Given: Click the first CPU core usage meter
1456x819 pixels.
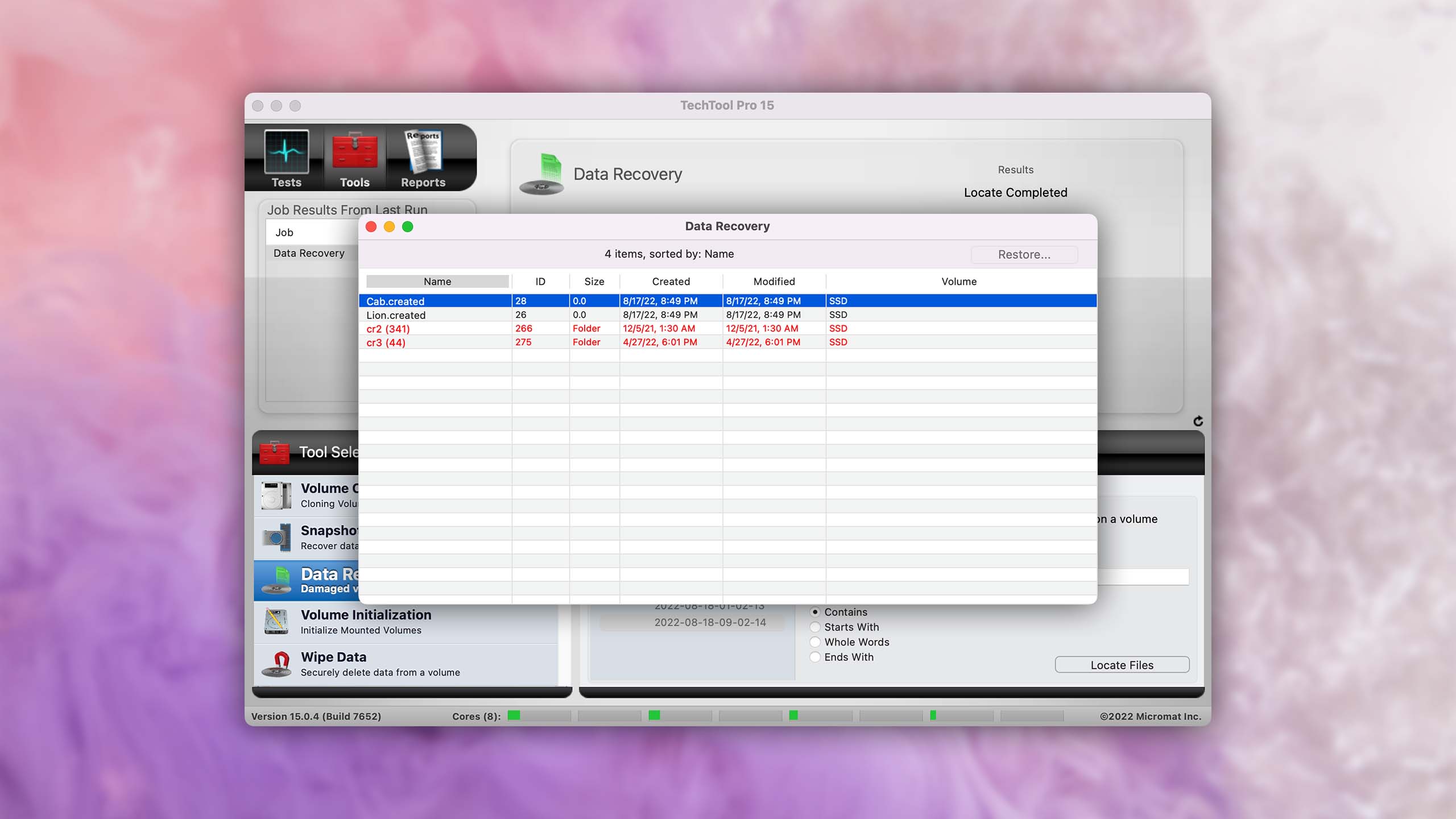Looking at the screenshot, I should pos(539,715).
